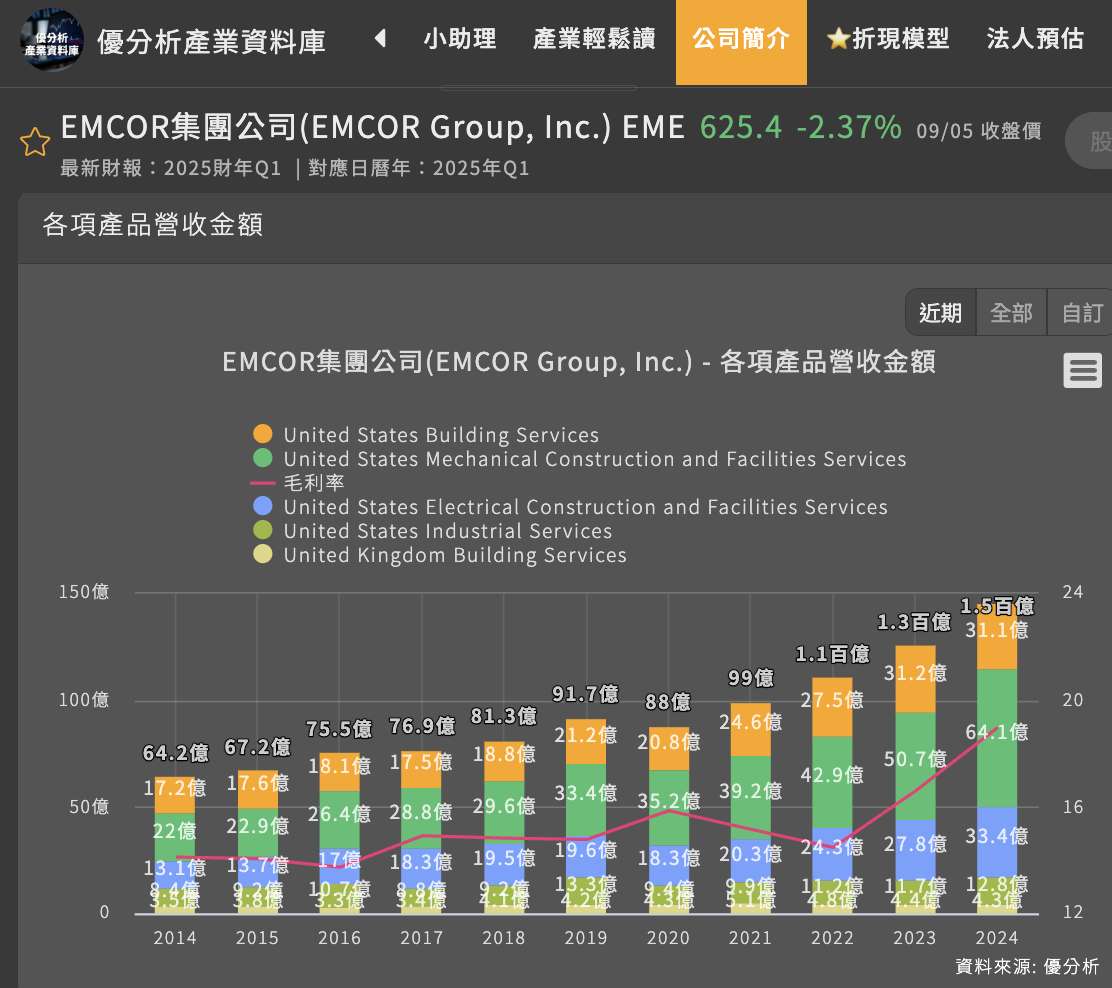Toggle the 毛利率 line legend item
Screen dimensions: 1112x988
coord(298,482)
